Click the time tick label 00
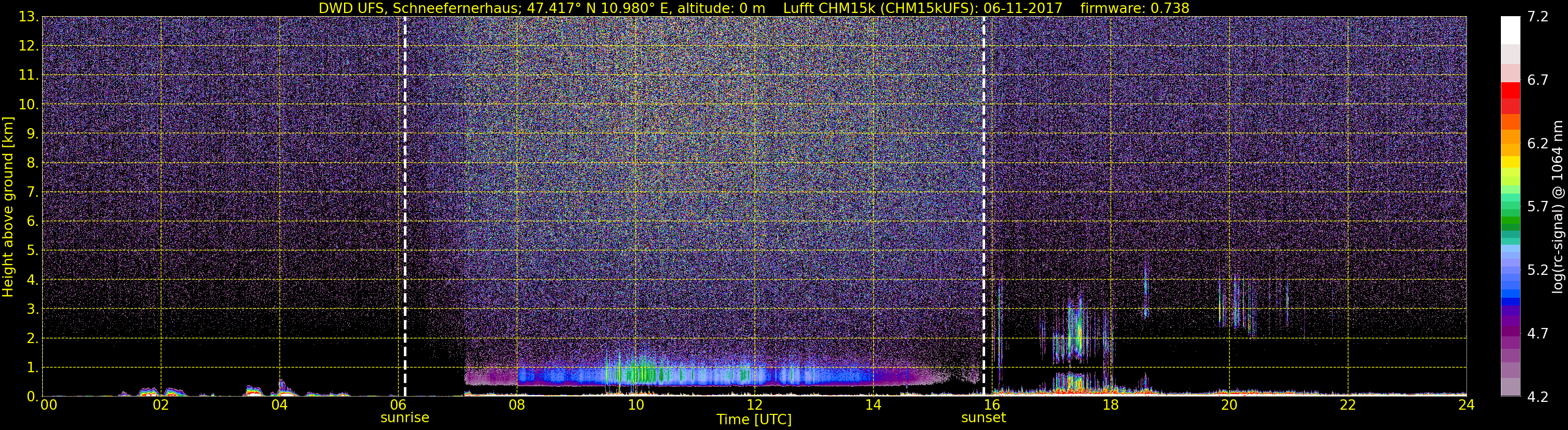 tap(49, 405)
